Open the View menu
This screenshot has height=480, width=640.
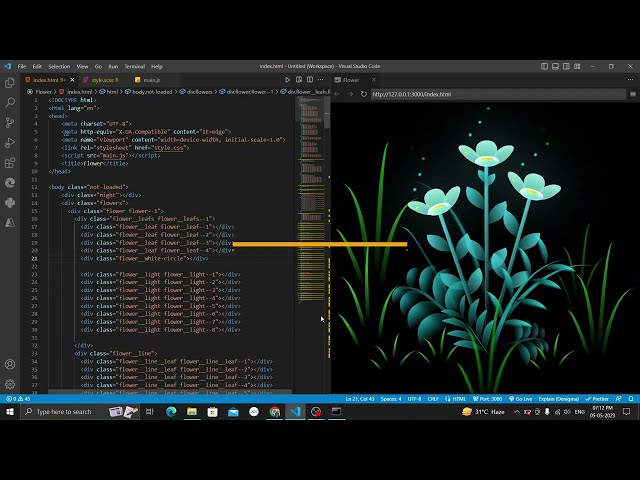[x=82, y=66]
